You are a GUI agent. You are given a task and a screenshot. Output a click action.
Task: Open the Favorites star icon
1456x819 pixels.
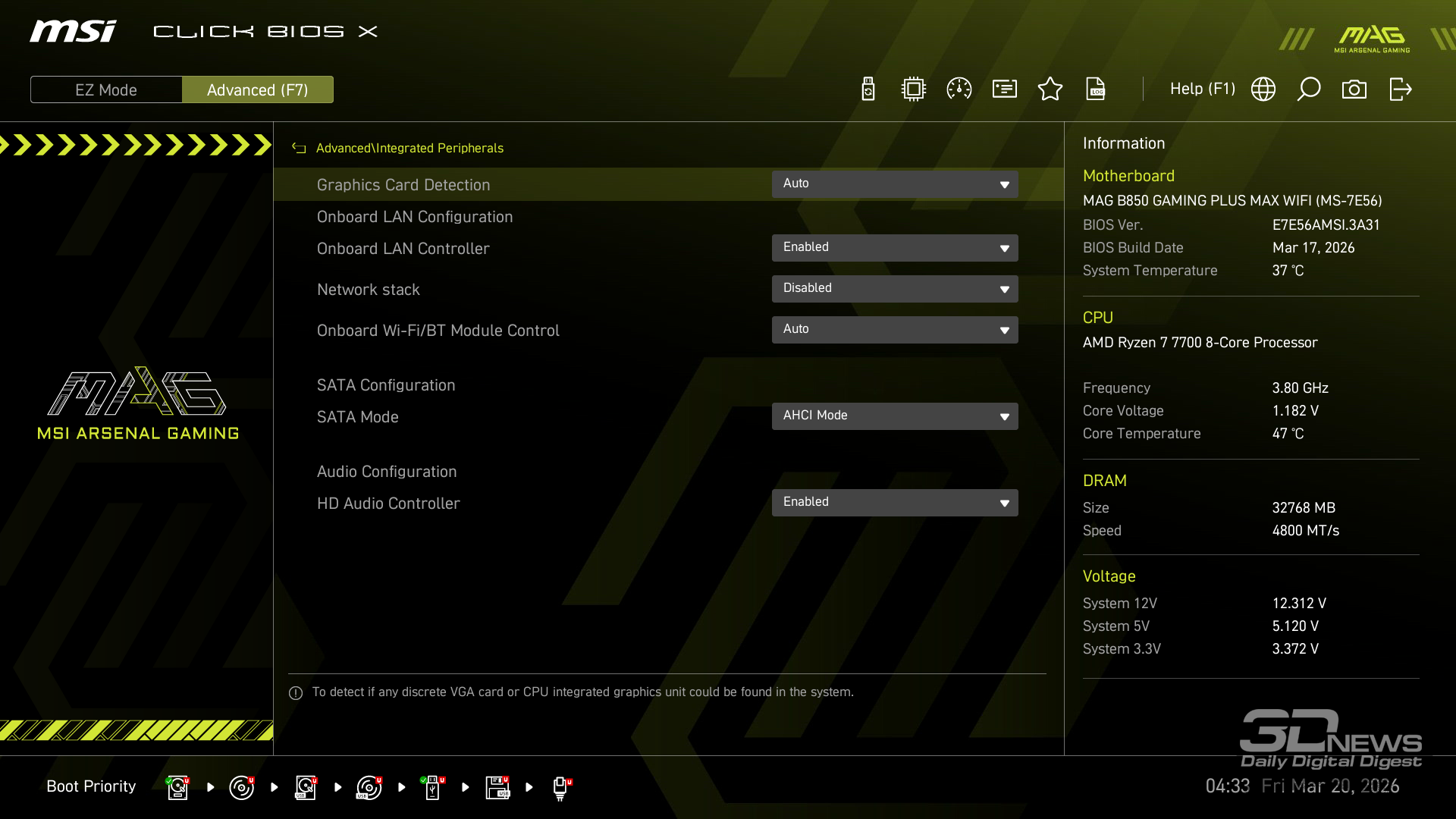click(x=1050, y=89)
